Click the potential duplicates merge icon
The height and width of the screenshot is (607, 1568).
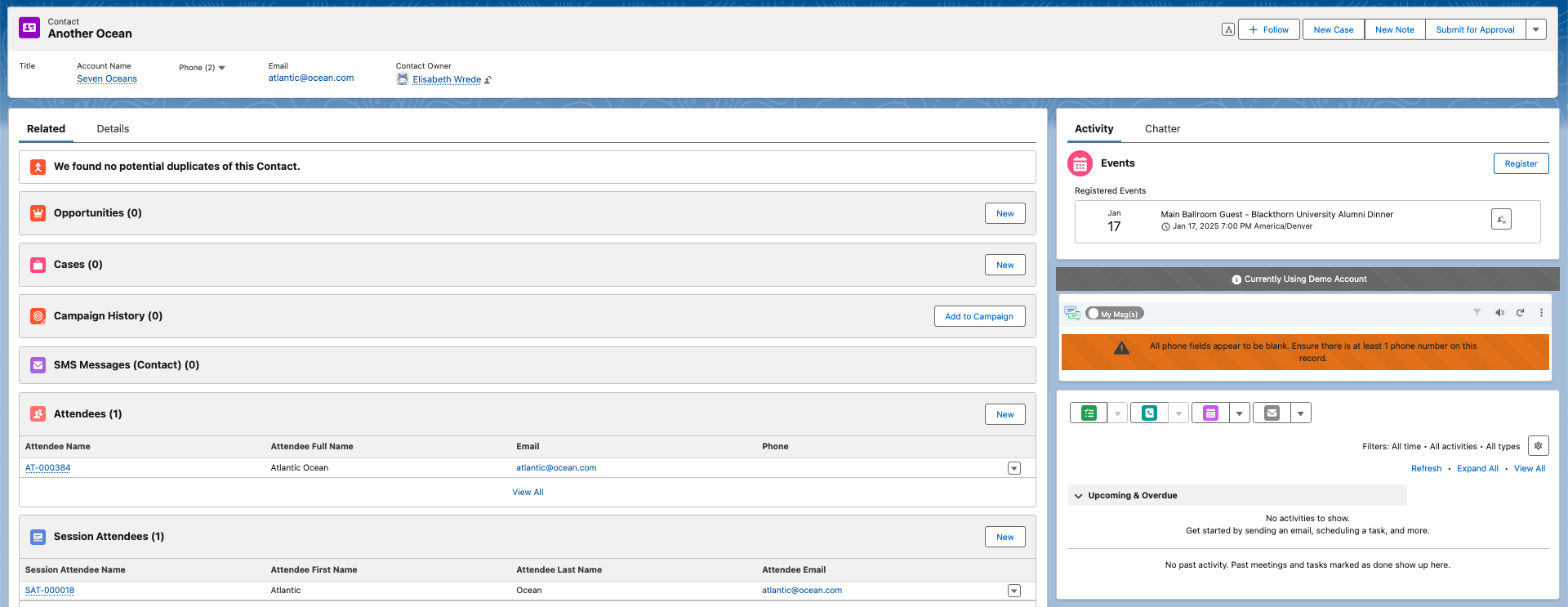click(x=38, y=167)
